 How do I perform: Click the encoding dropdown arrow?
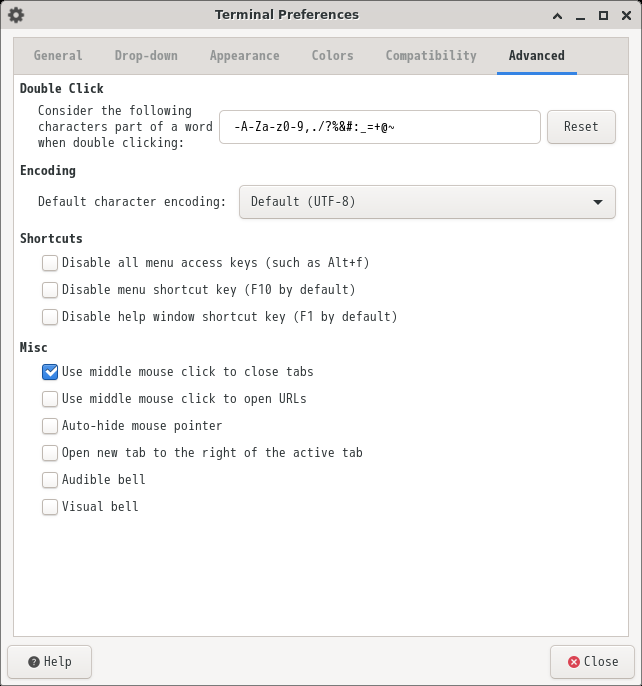pyautogui.click(x=598, y=202)
